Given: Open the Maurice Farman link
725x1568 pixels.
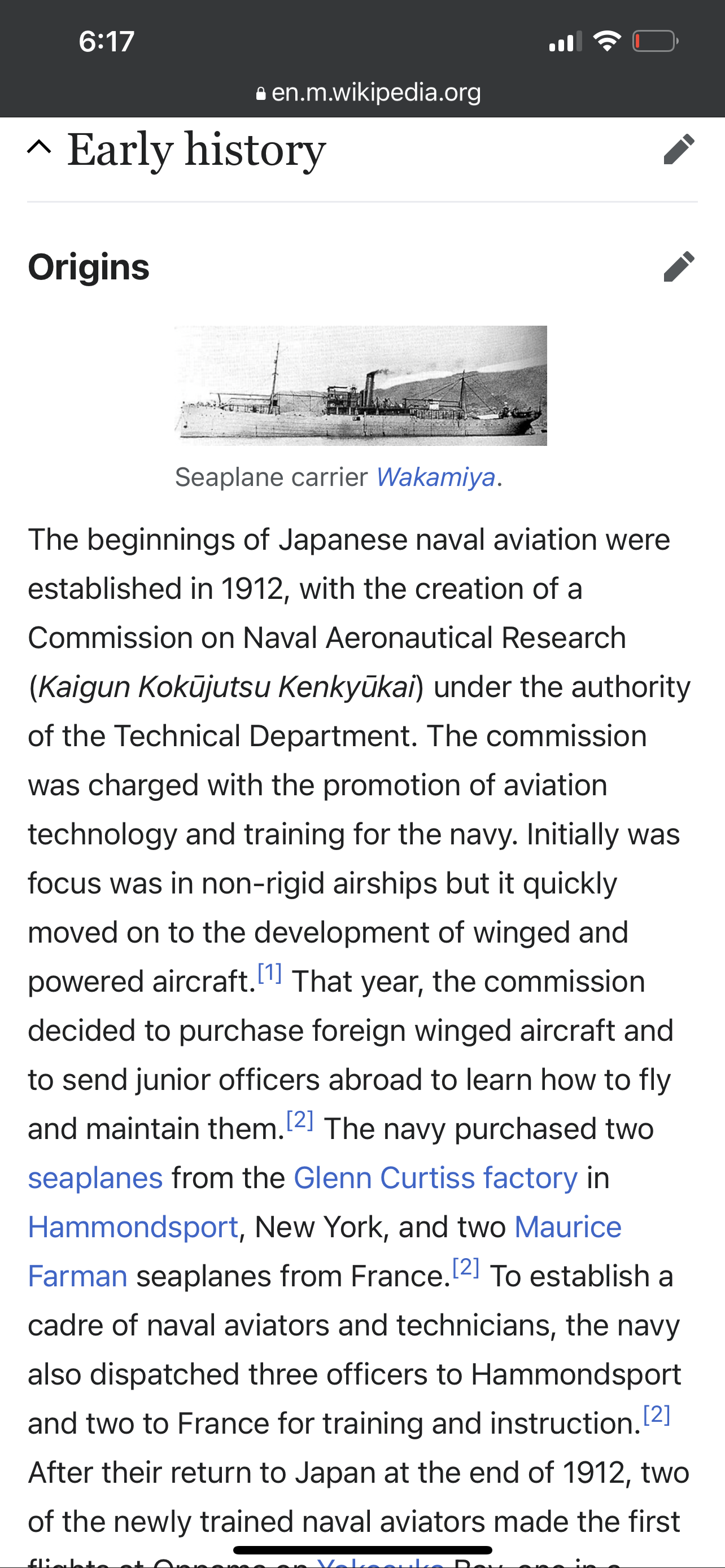Looking at the screenshot, I should tap(567, 1227).
